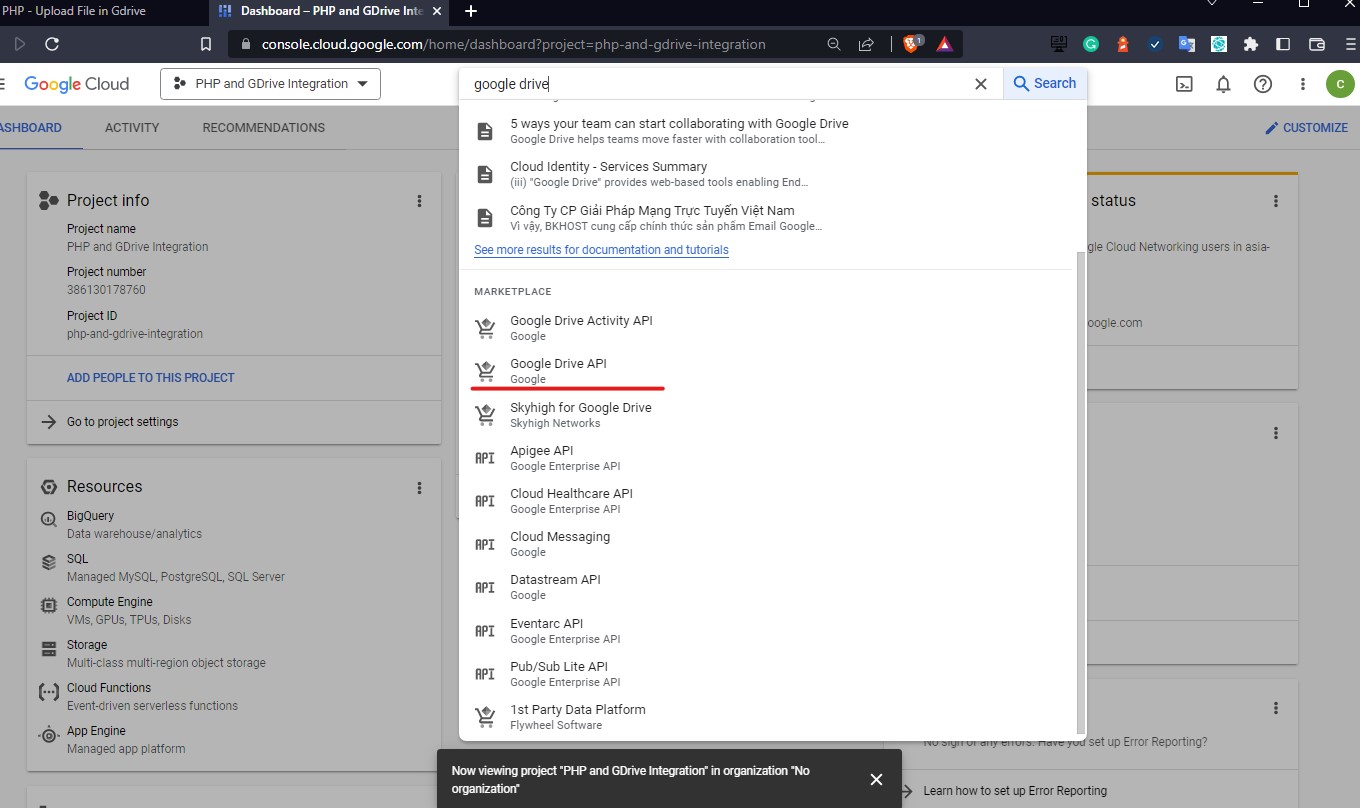Click the Brave Shields lion icon
Viewport: 1360px width, 808px height.
tap(912, 44)
